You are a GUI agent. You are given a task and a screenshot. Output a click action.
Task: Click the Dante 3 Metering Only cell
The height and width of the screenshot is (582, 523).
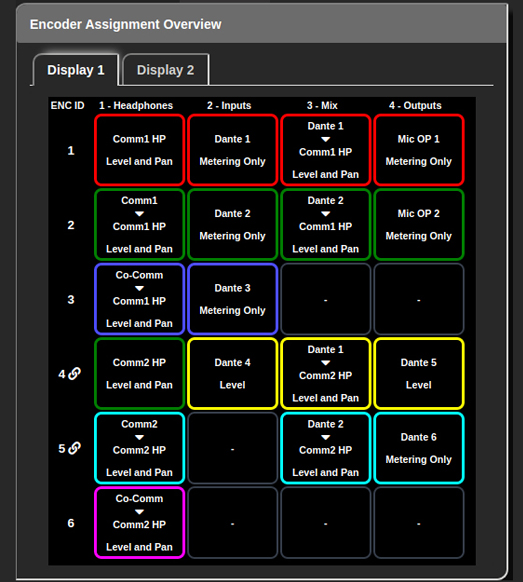pos(232,299)
